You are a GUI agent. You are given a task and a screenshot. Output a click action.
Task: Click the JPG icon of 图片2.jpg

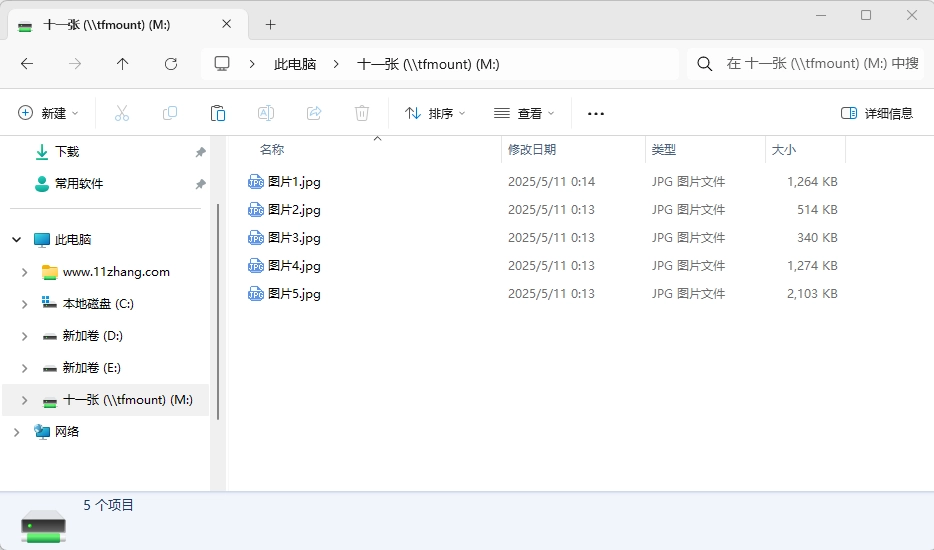point(256,210)
